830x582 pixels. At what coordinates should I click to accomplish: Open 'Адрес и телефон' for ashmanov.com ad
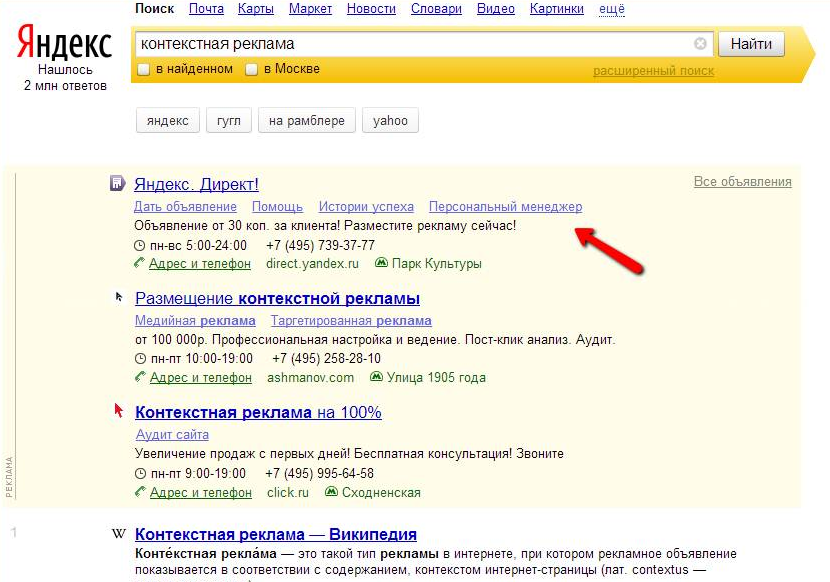[201, 378]
